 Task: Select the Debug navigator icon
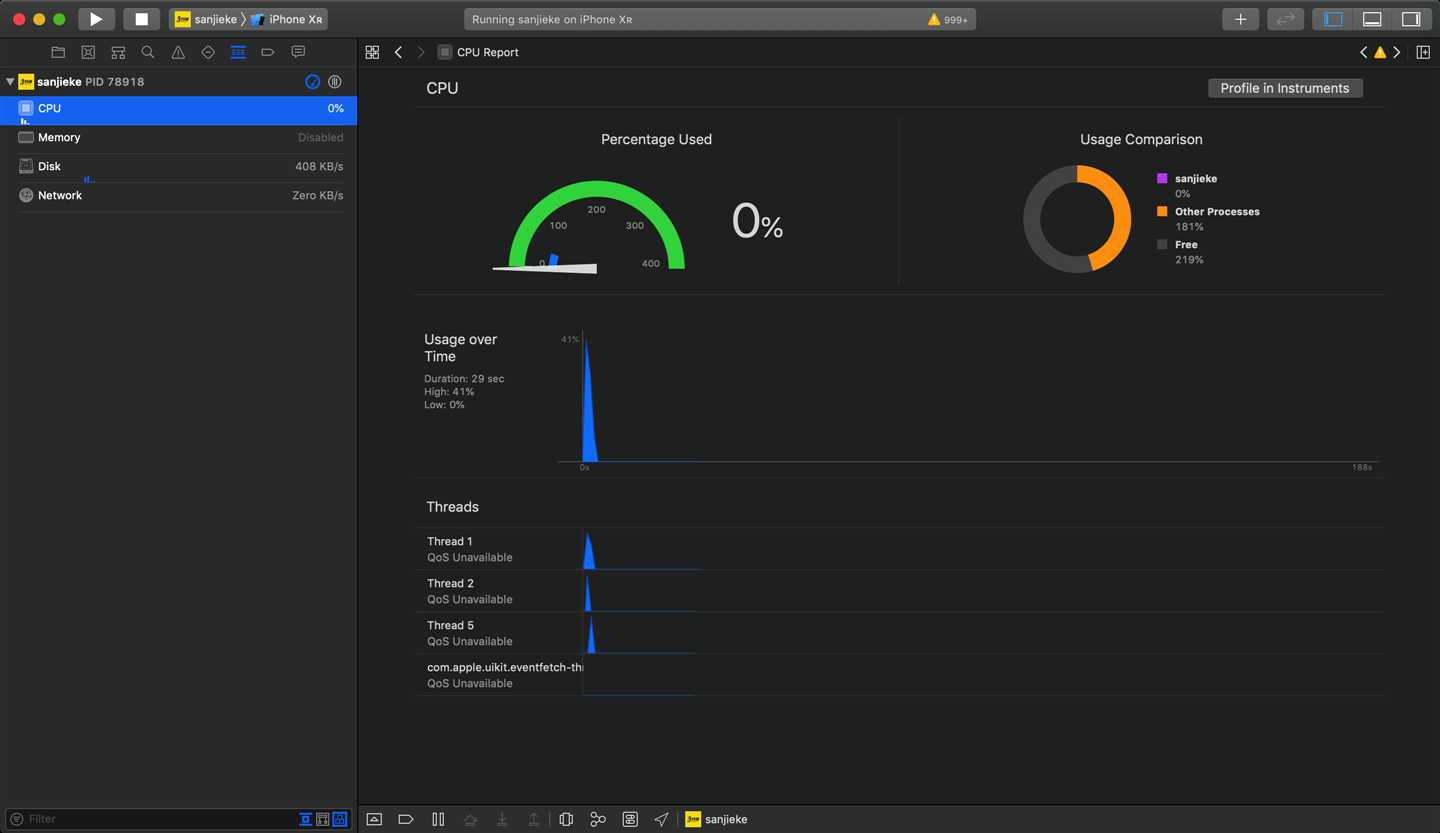coord(238,52)
